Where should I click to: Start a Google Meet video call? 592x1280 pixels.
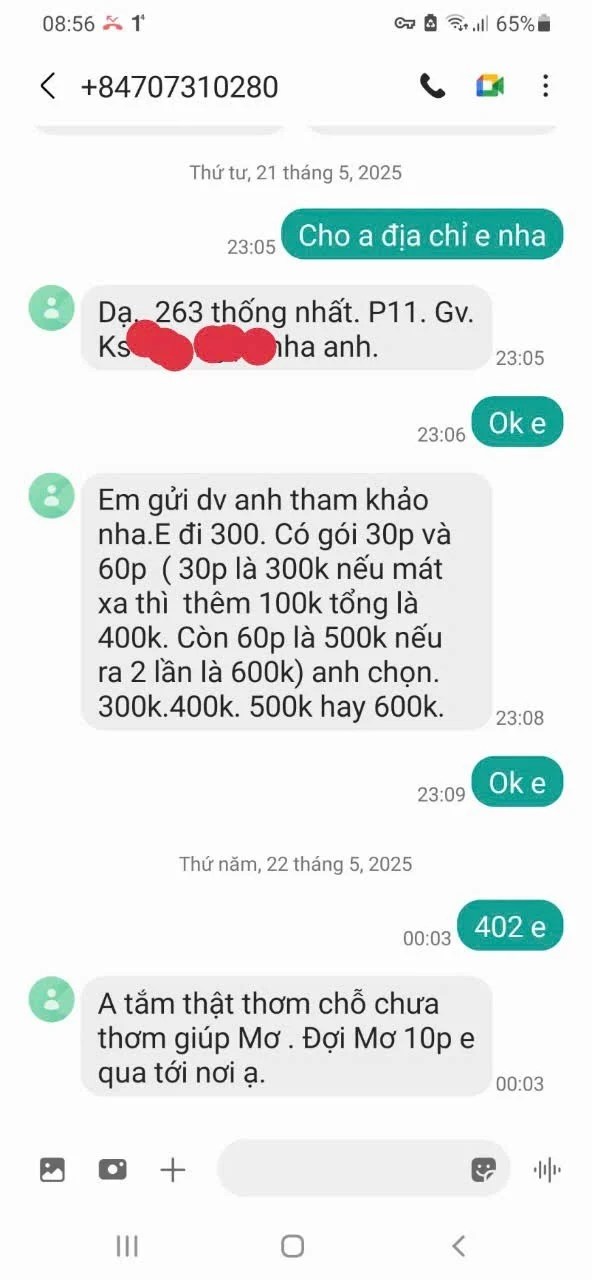tap(489, 86)
